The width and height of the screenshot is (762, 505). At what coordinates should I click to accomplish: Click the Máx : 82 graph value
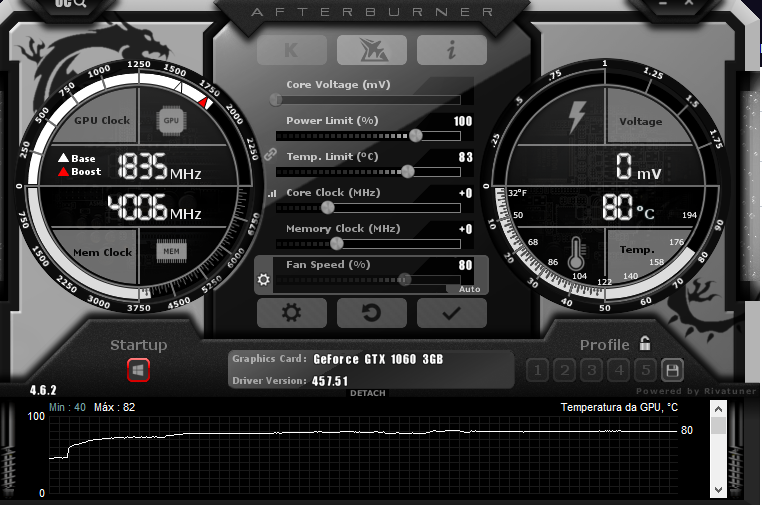pyautogui.click(x=114, y=407)
